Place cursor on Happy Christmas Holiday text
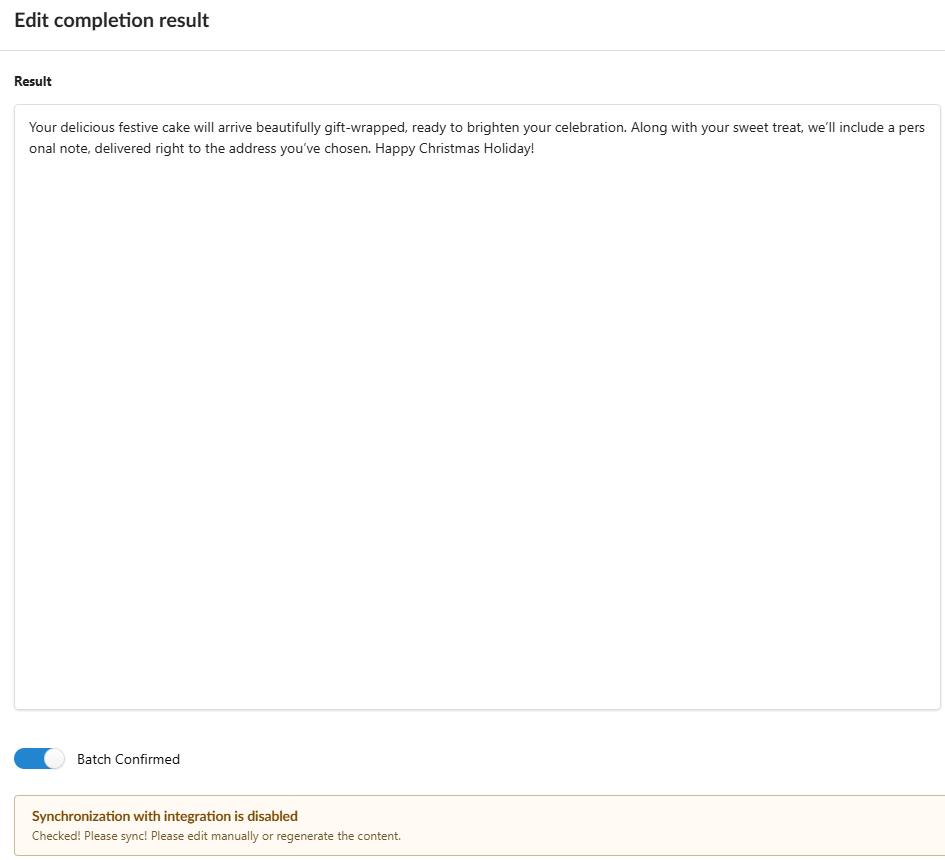945x860 pixels. pyautogui.click(x=454, y=148)
